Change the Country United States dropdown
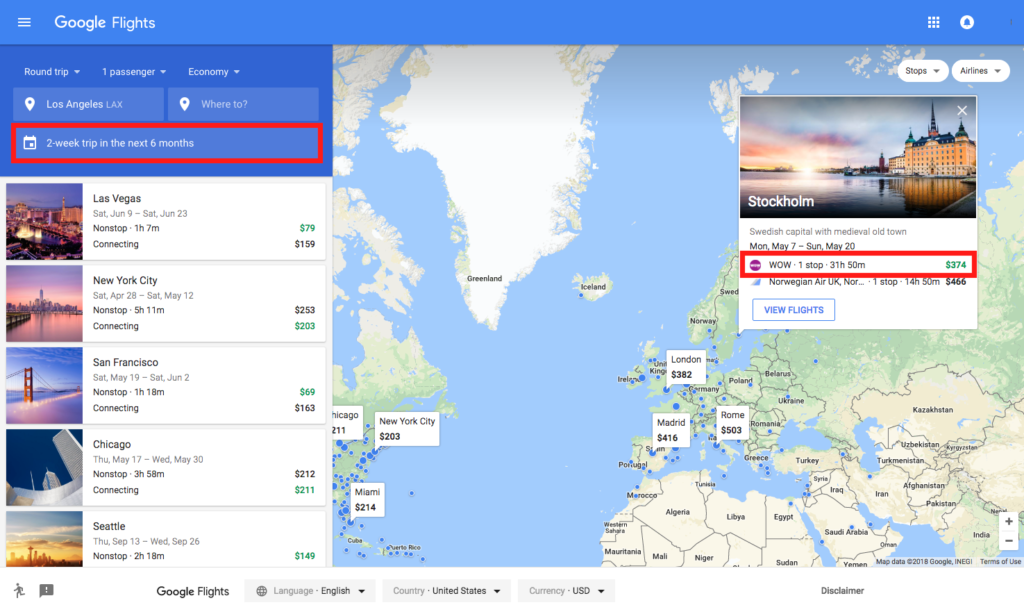The image size is (1024, 605). tap(446, 591)
